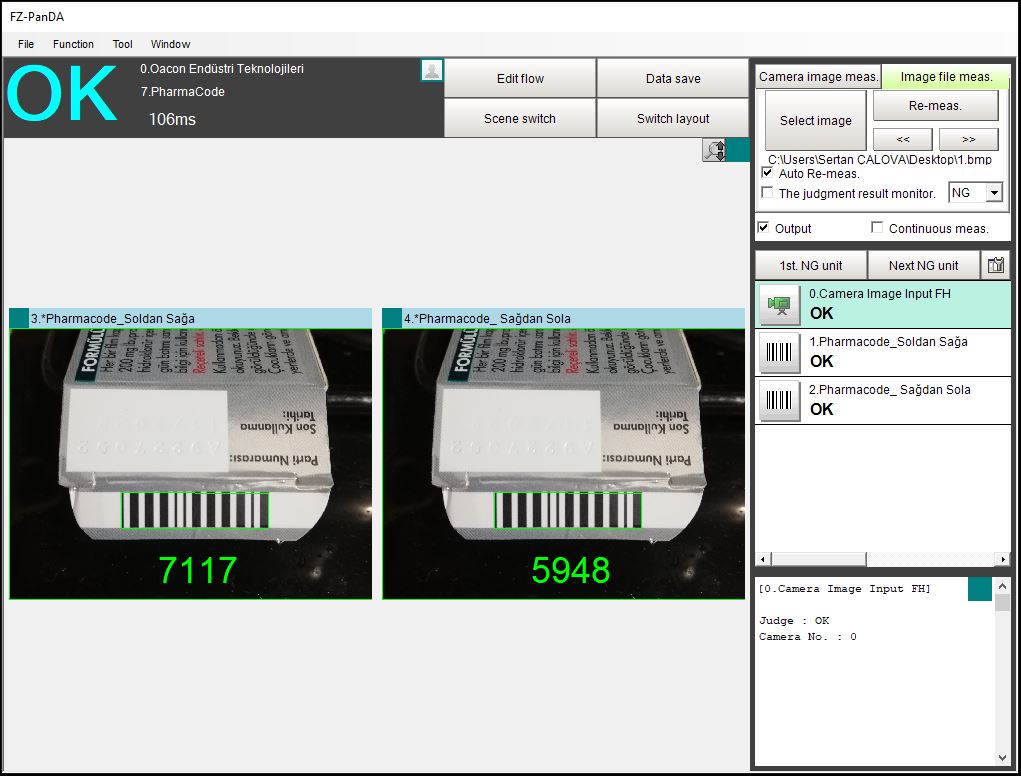Click barcode icon of 2.Pharmacode_ Sağdan Sola
The image size is (1021, 776).
pos(779,400)
